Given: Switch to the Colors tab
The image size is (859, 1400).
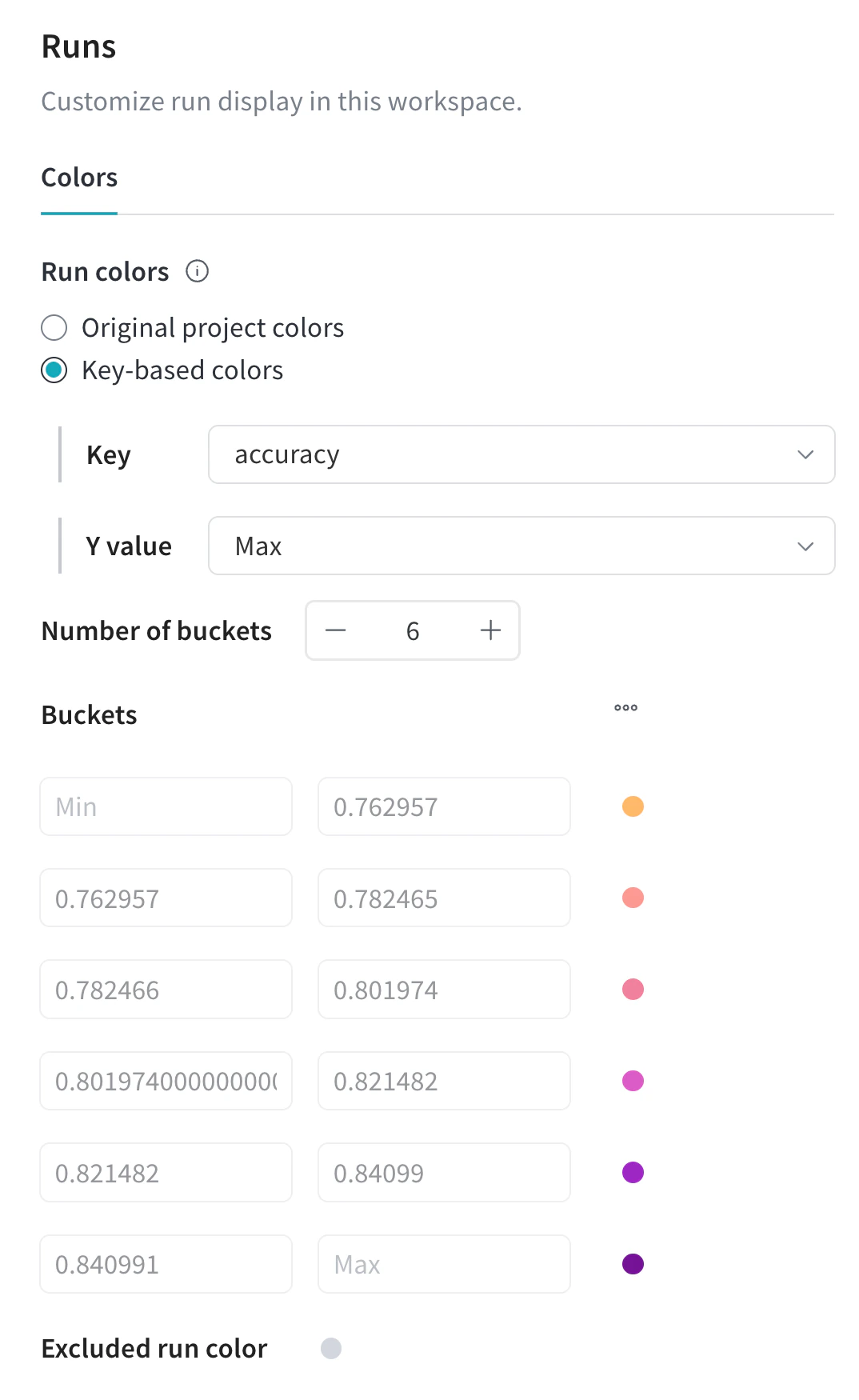Looking at the screenshot, I should [x=79, y=178].
